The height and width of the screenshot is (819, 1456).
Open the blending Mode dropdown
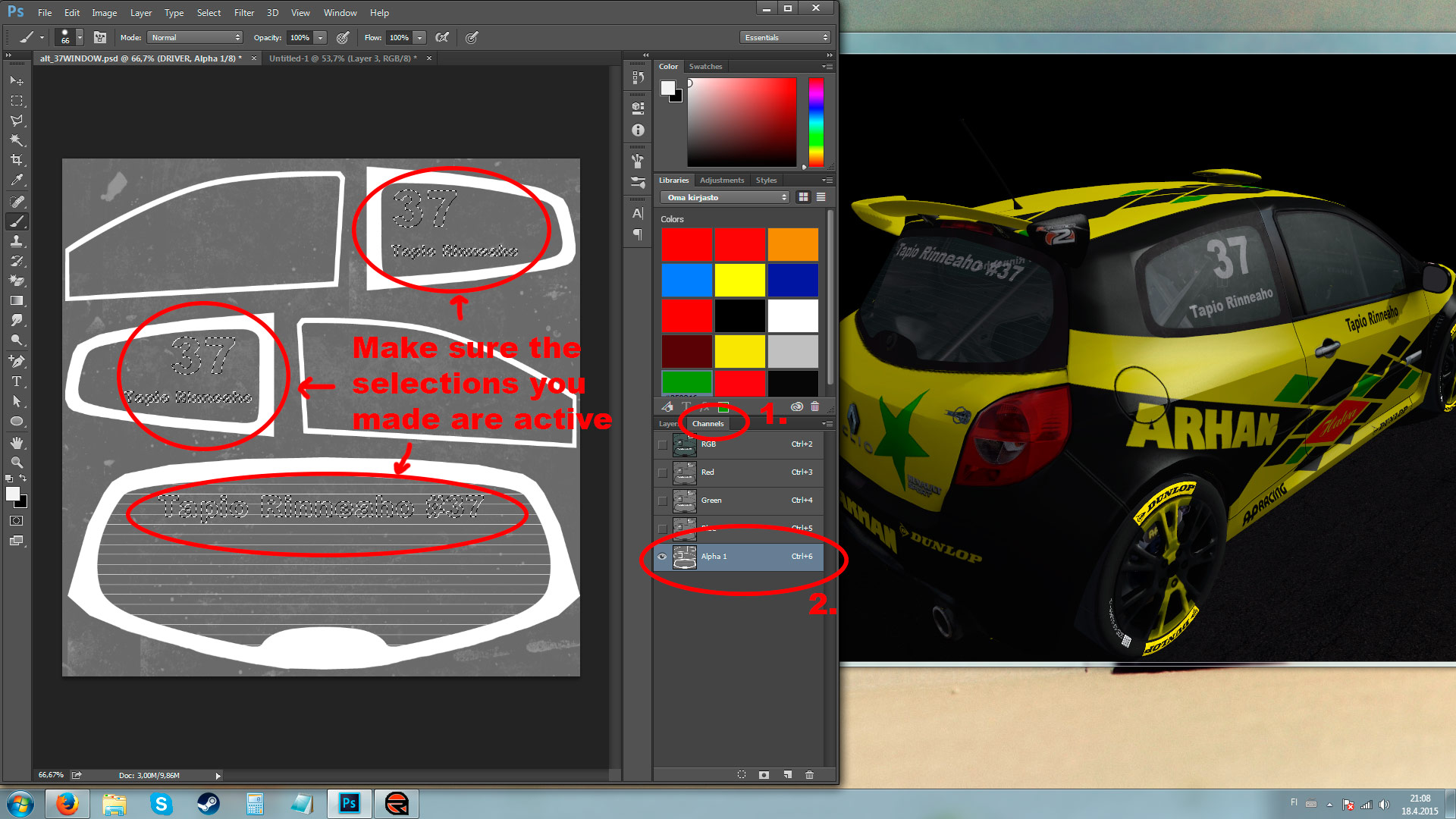click(x=195, y=37)
